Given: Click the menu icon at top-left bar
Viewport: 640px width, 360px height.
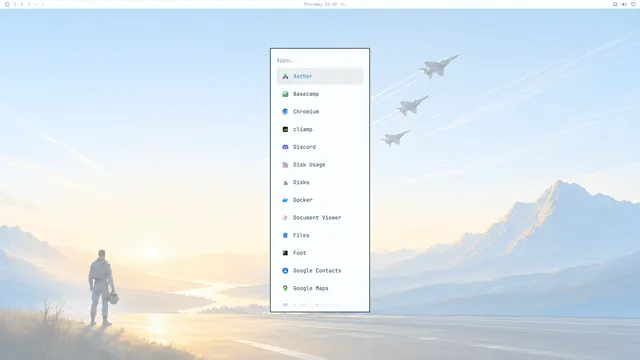Looking at the screenshot, I should [7, 4].
